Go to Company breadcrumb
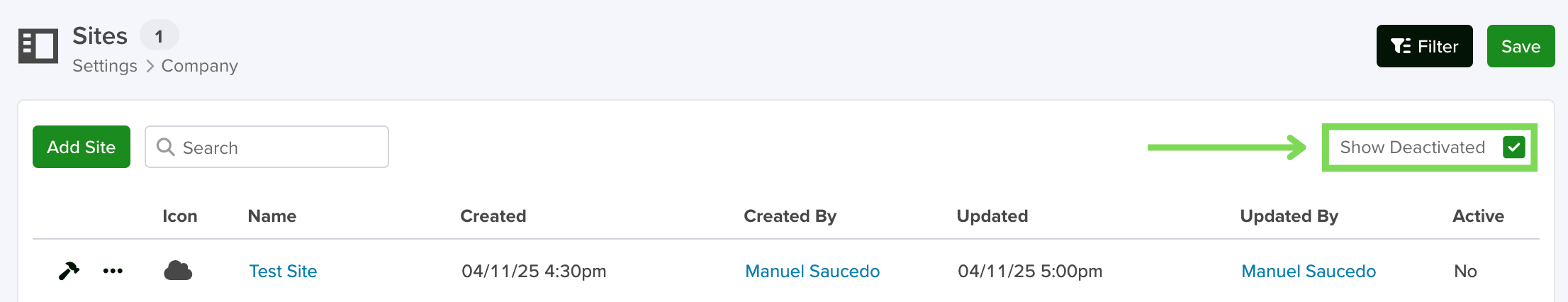 click(x=200, y=66)
